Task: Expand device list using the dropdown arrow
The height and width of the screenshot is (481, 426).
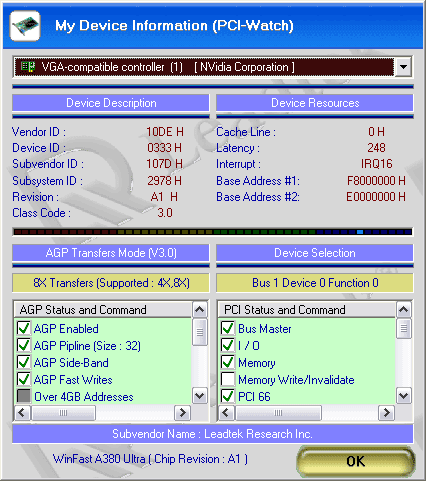Action: (403, 67)
